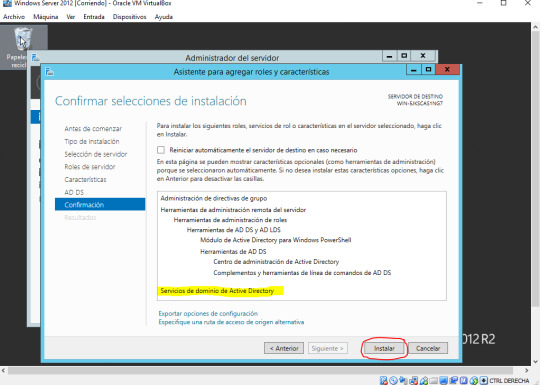The image size is (540, 385).
Task: Click the horizontal scrollbar left arrow
Action: click(3, 370)
